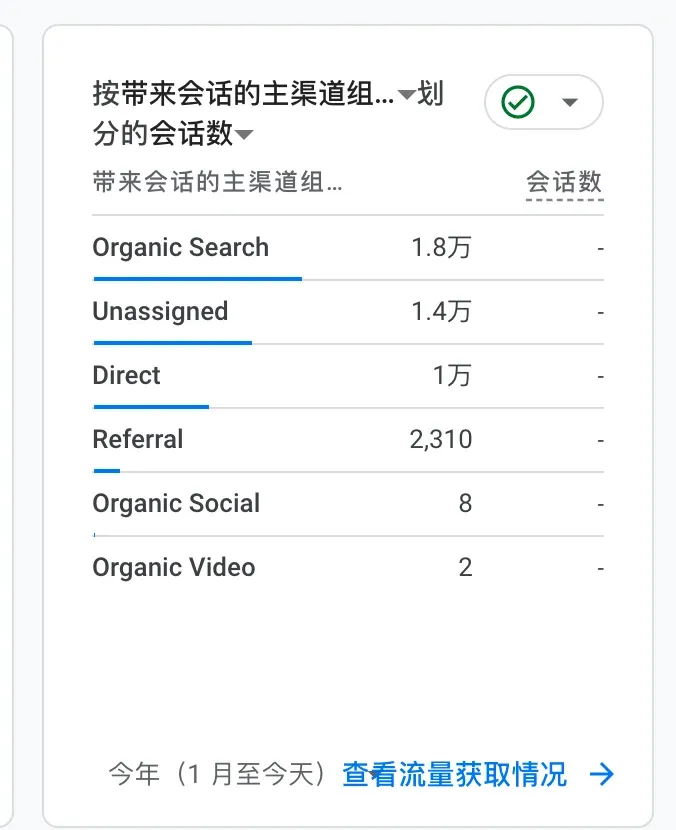Select the Organic Search row
Screen dimensions: 676x830
pos(181,248)
